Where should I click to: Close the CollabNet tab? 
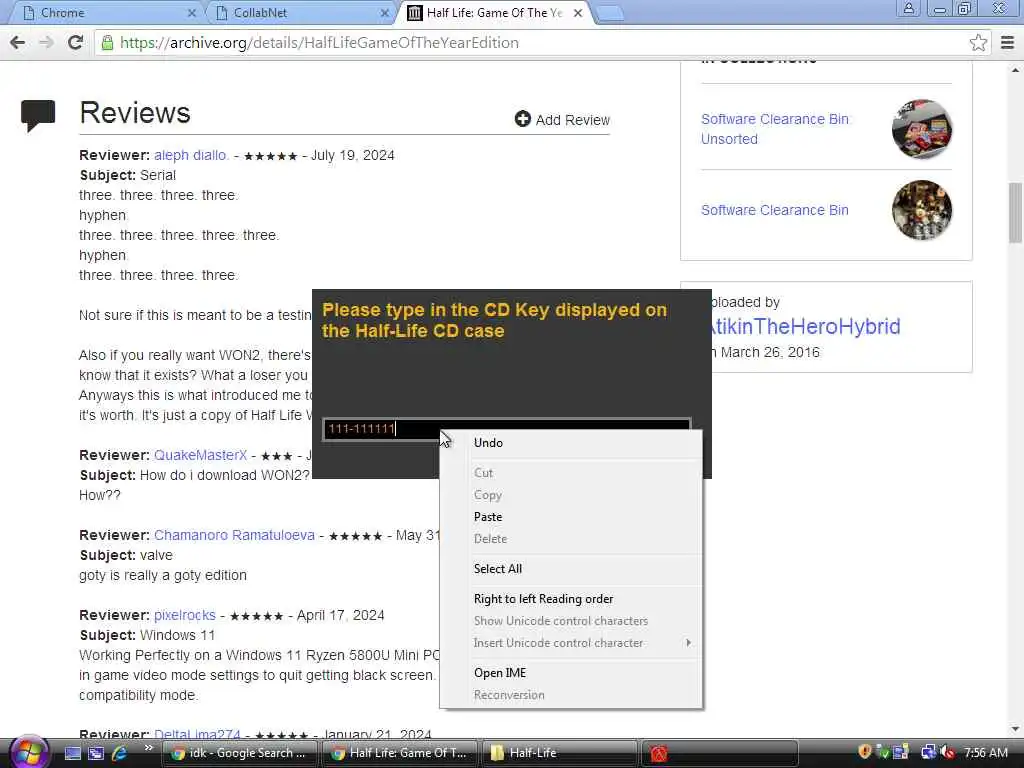[x=385, y=12]
